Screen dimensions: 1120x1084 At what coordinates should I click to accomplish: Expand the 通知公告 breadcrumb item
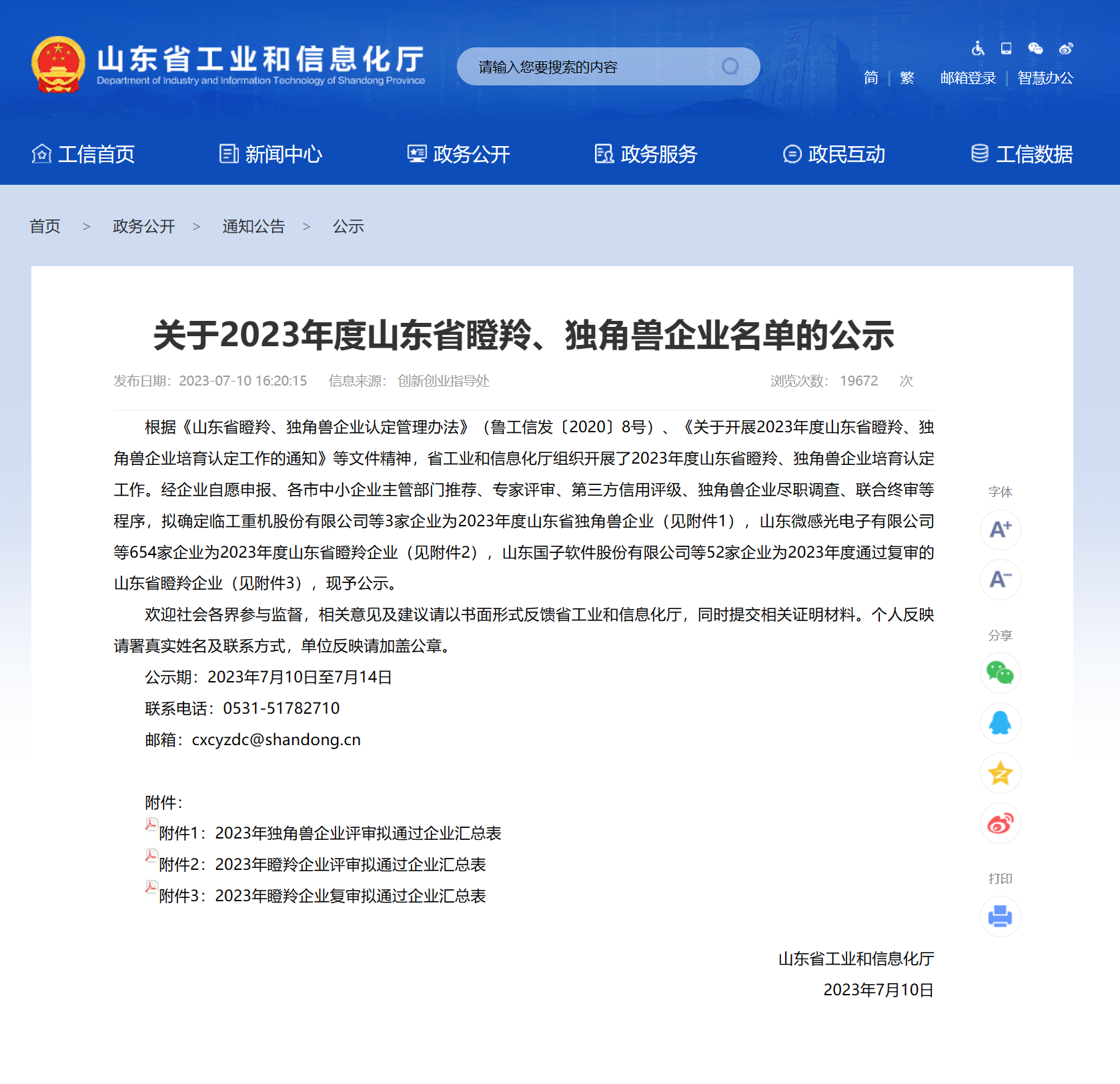click(x=253, y=226)
